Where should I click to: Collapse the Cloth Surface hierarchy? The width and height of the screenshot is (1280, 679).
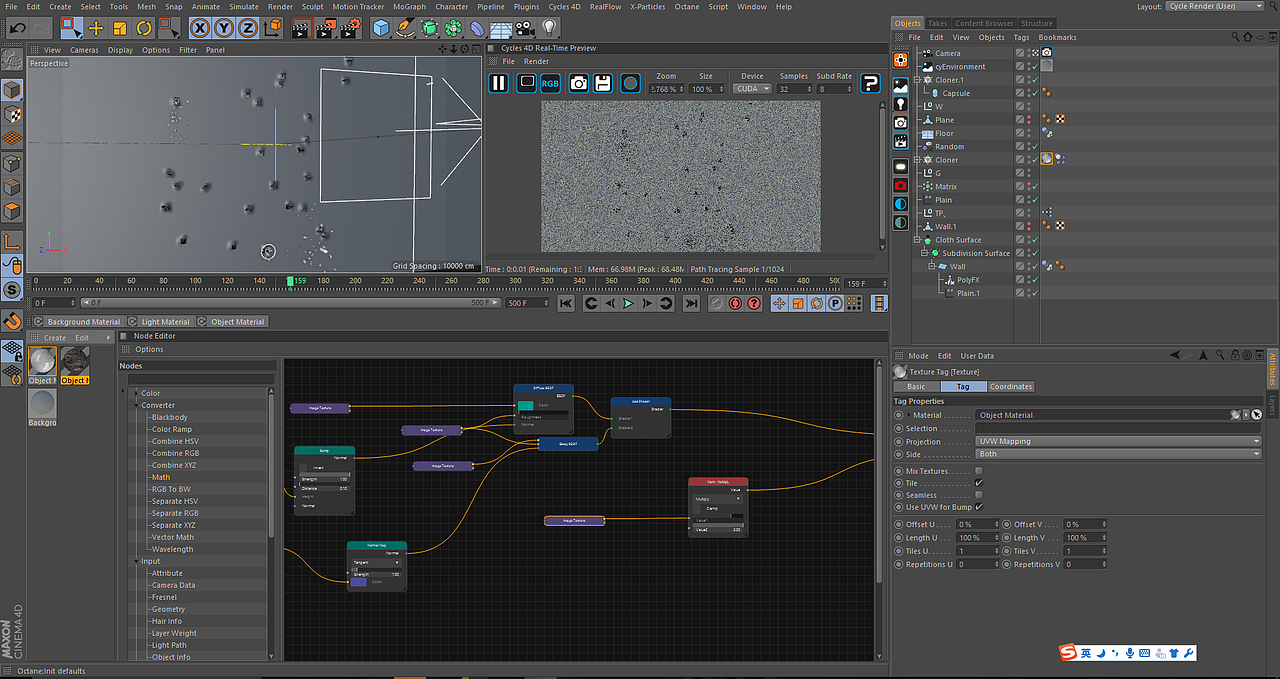[917, 240]
